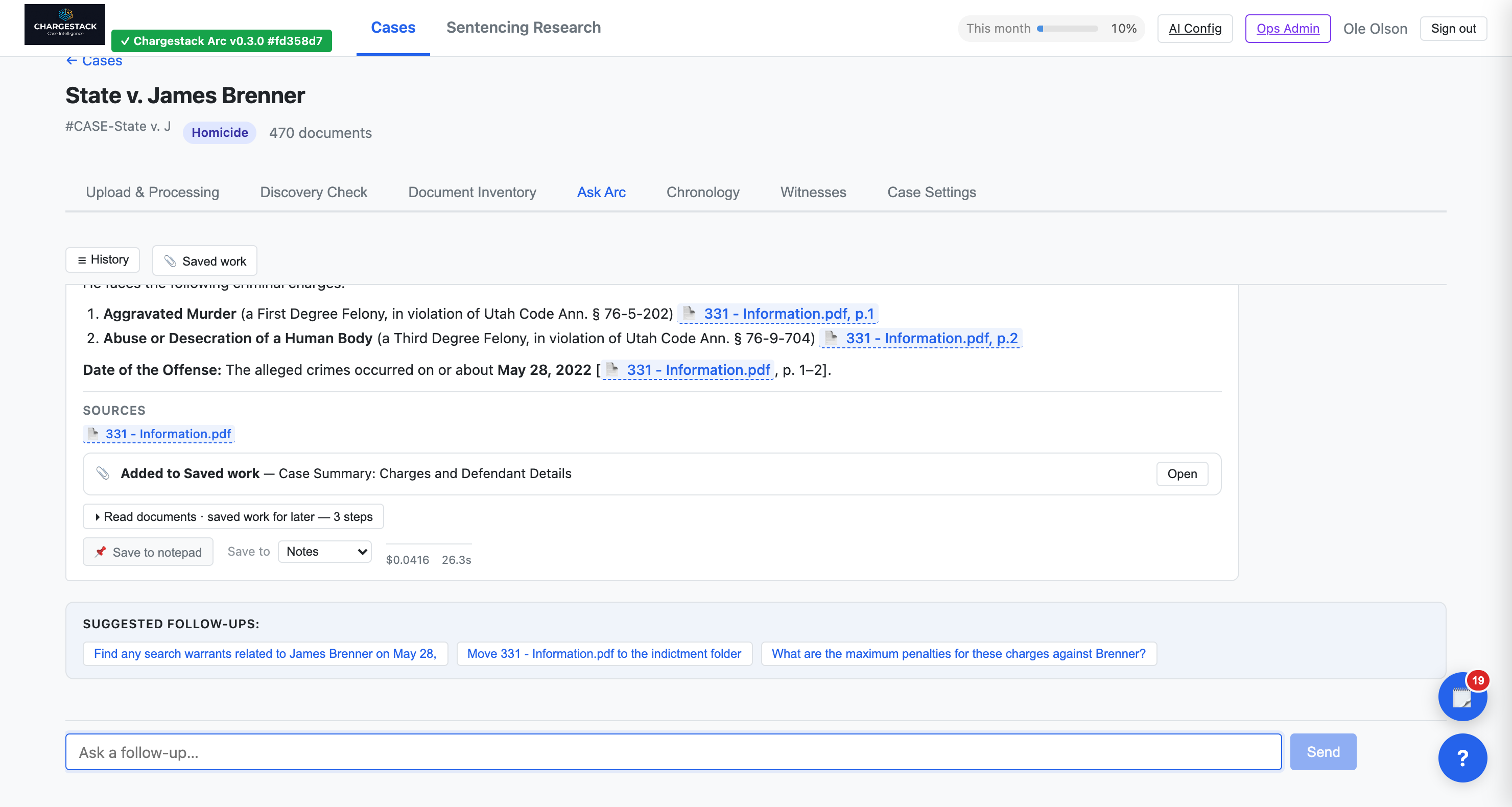Open the blue question mark help button

coord(1462,757)
